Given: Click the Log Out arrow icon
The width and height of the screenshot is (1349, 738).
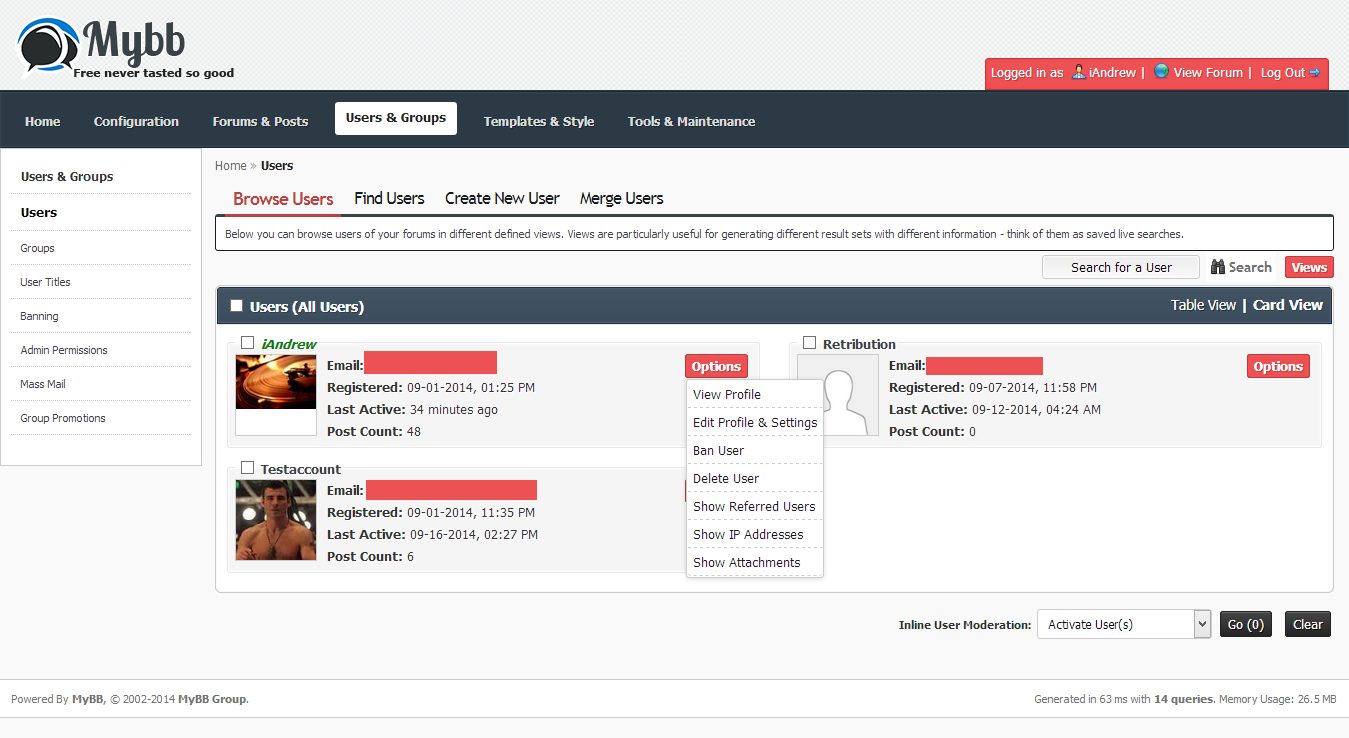Looking at the screenshot, I should [x=1315, y=72].
